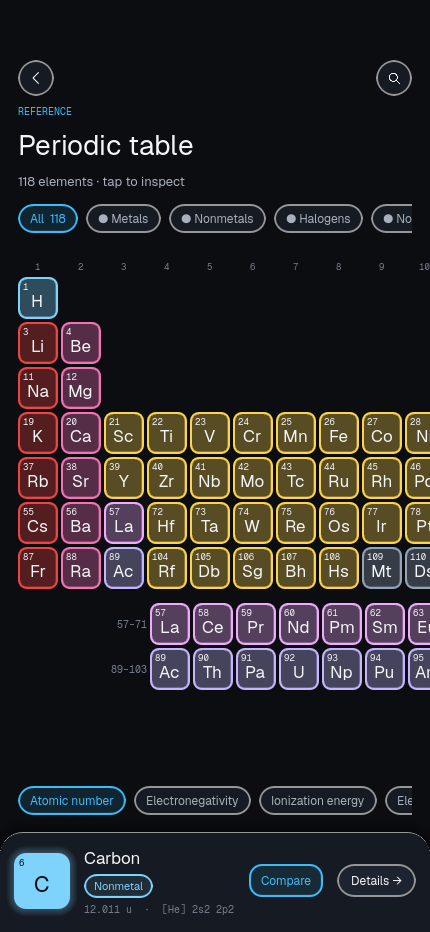Open the search magnifier icon
Screen dimensions: 430x932
coord(394,78)
